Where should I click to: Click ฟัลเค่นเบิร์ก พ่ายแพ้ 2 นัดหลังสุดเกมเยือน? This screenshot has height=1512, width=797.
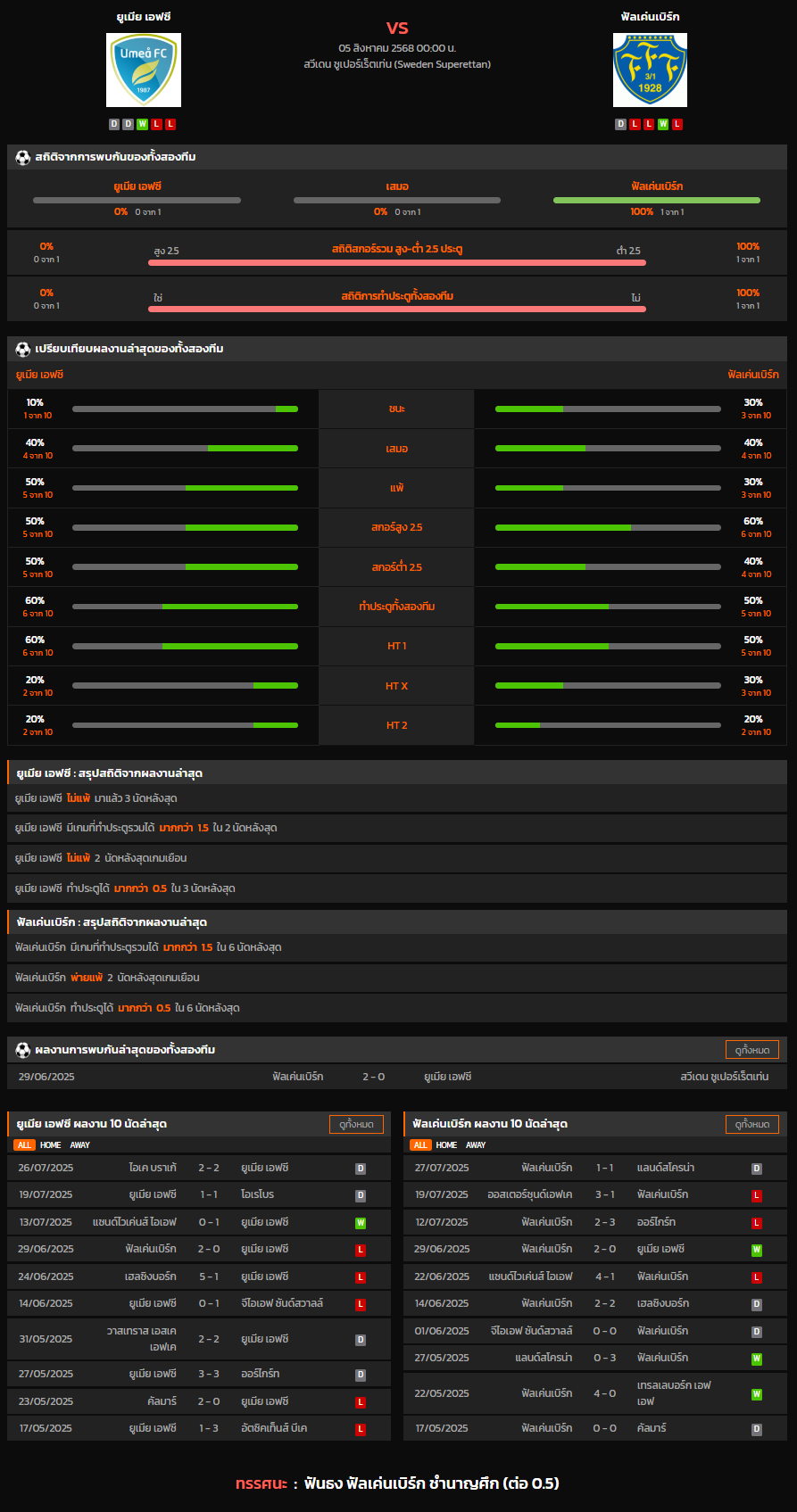[x=107, y=978]
